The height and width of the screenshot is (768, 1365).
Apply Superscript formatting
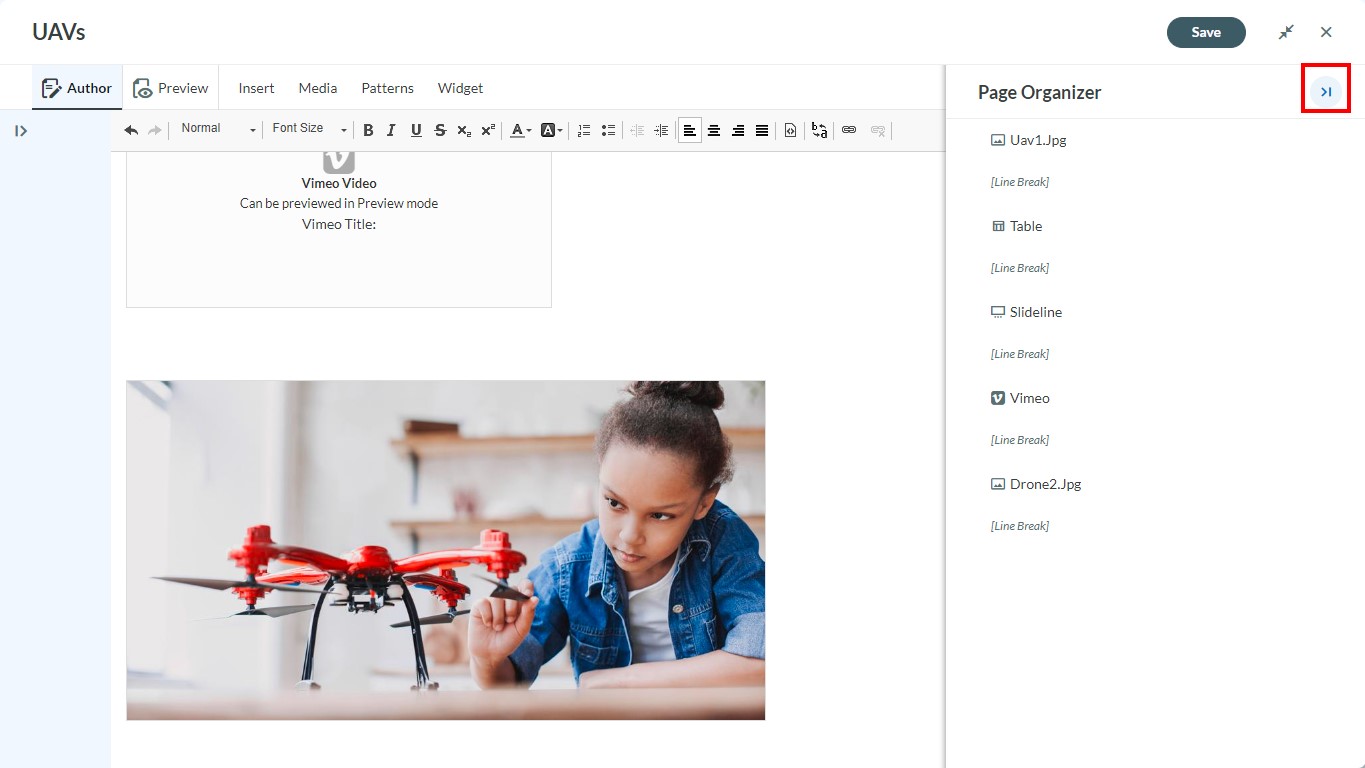(488, 130)
